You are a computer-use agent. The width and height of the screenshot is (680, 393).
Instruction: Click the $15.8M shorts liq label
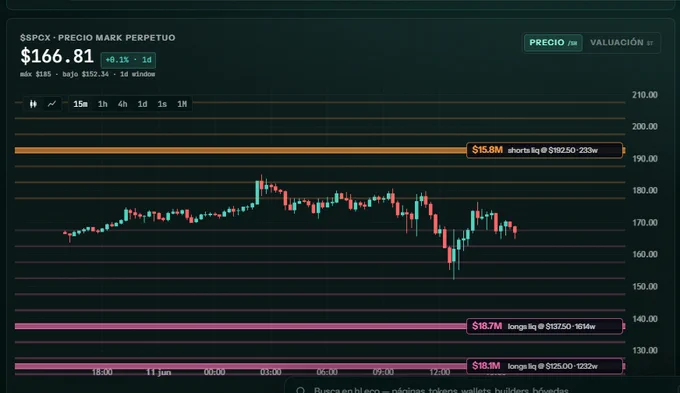pos(545,150)
